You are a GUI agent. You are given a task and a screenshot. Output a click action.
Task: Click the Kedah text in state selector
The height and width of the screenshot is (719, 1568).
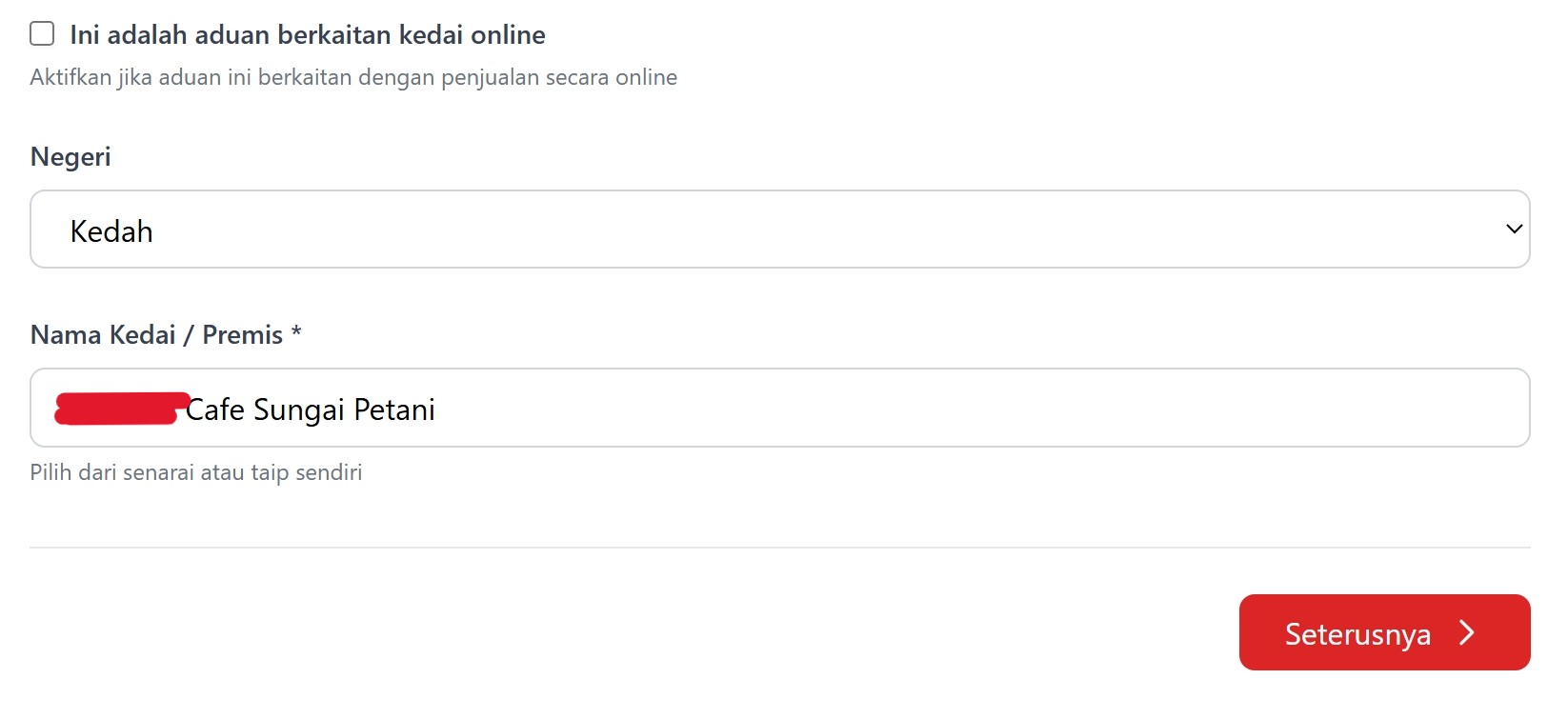[x=111, y=231]
